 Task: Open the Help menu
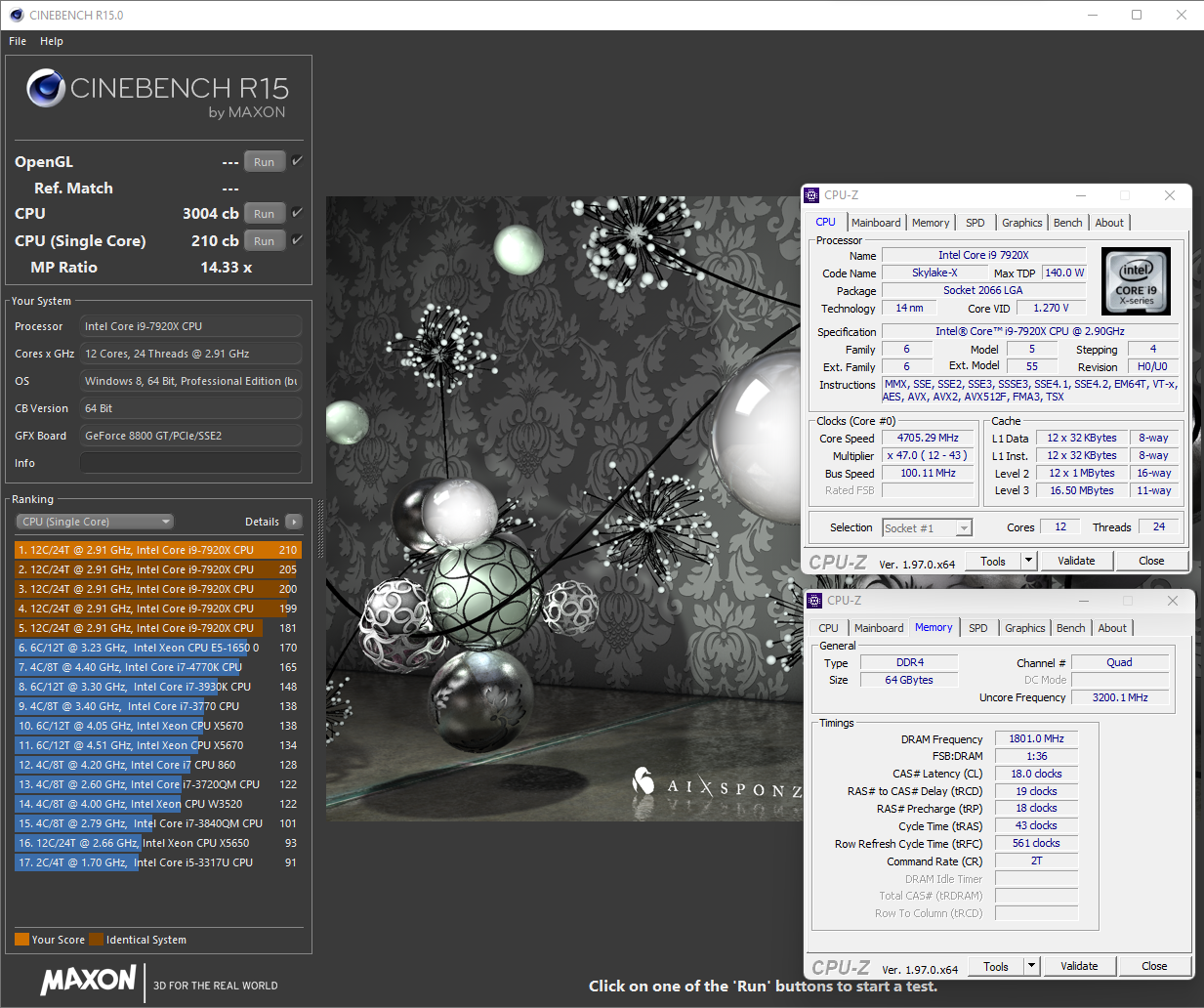point(52,41)
